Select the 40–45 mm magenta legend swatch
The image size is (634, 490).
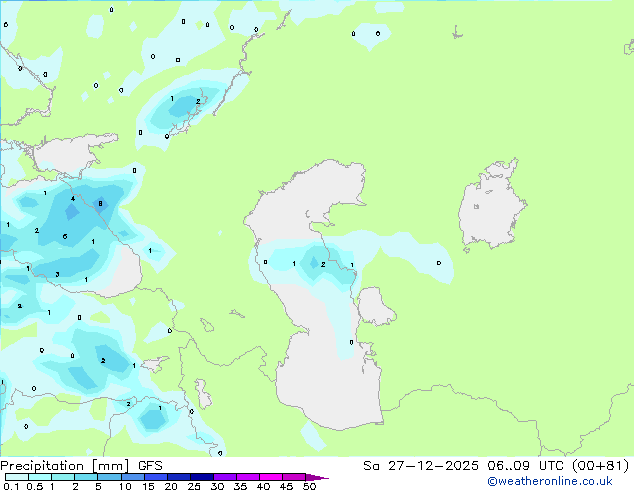tap(271, 477)
